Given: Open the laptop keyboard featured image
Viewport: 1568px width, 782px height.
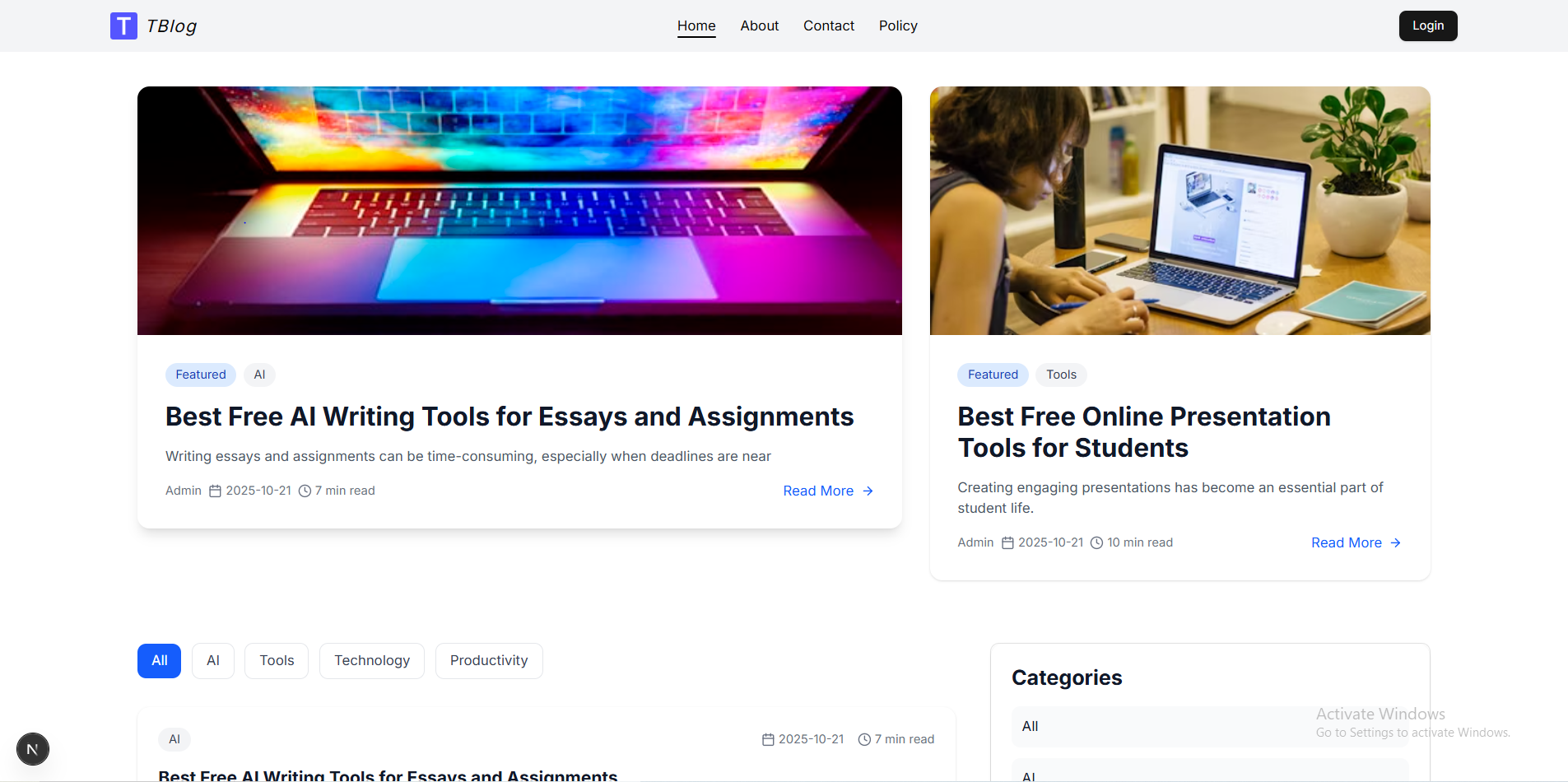Looking at the screenshot, I should tap(519, 211).
